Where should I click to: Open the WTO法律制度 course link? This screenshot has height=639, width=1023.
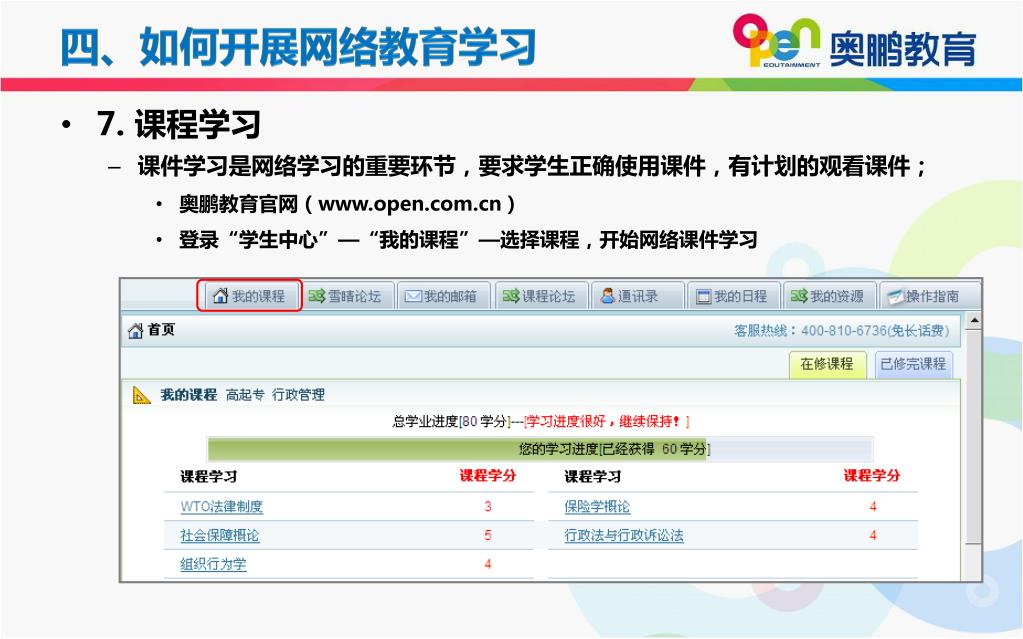[222, 507]
